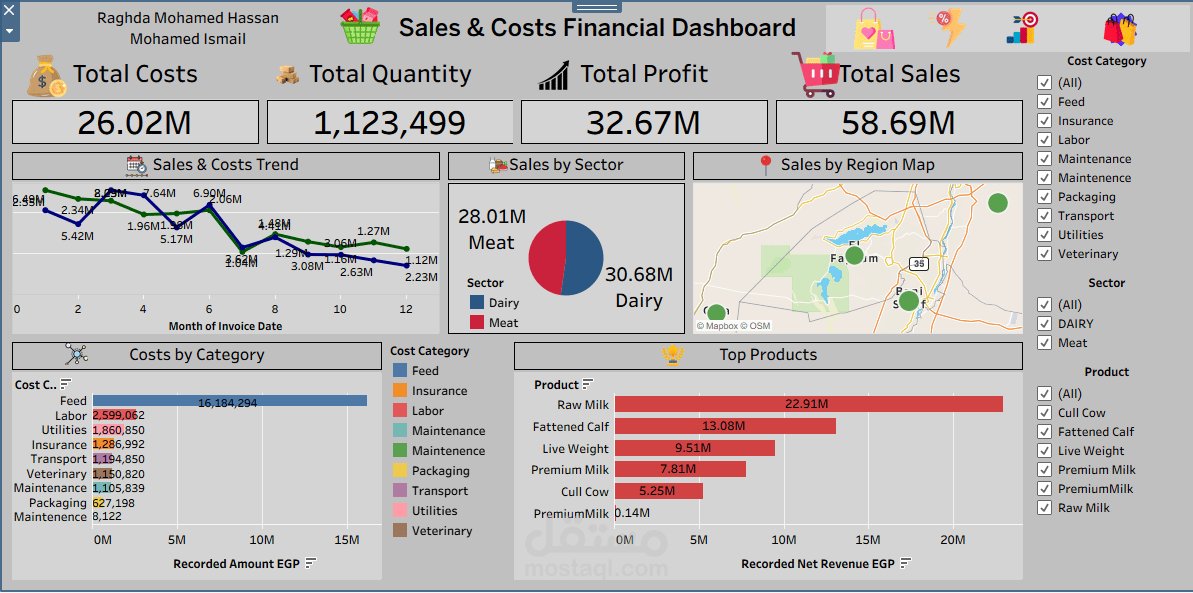Viewport: 1193px width, 593px height.
Task: Click the boxes icon by Total Quantity
Action: [x=288, y=74]
